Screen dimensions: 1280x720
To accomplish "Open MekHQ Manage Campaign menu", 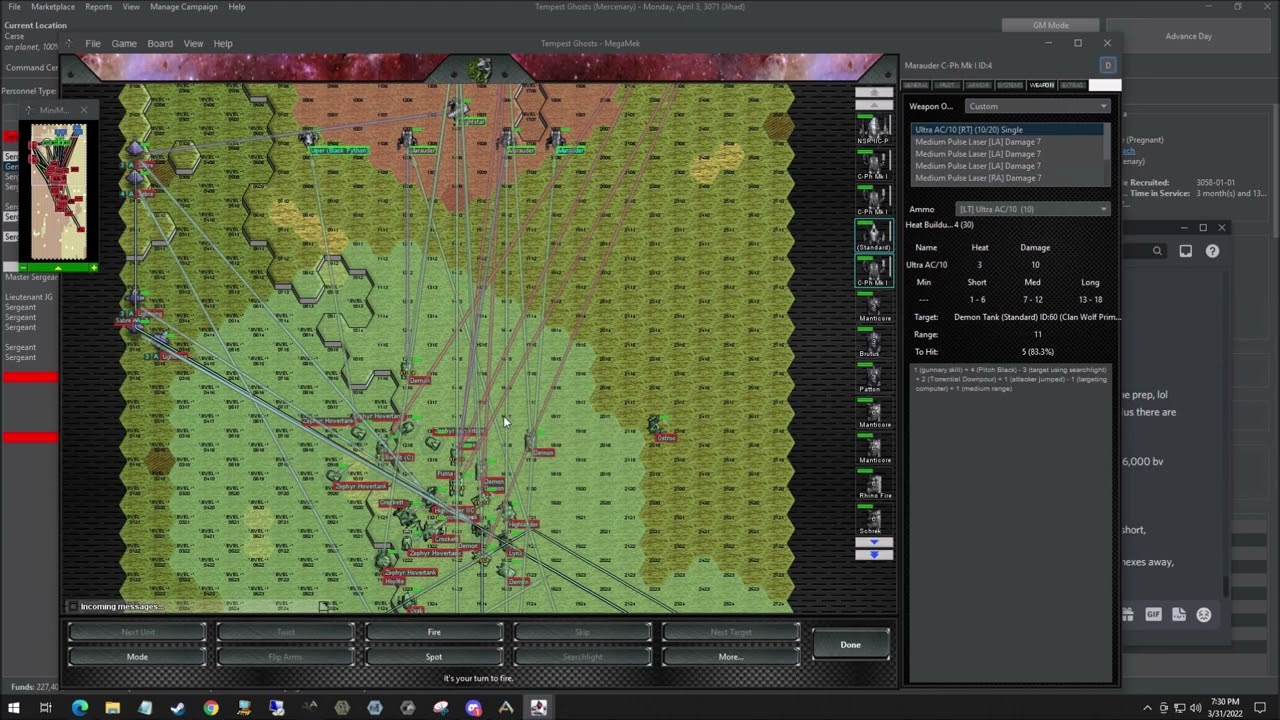I will pyautogui.click(x=184, y=7).
